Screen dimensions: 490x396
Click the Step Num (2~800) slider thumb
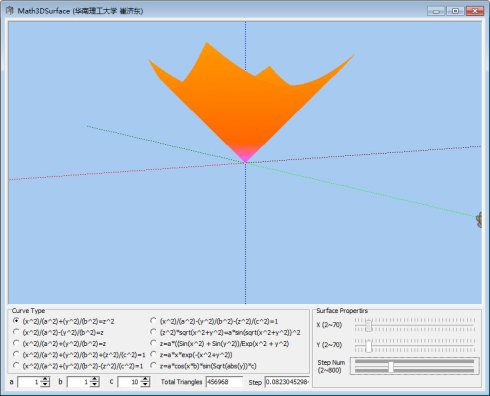391,367
